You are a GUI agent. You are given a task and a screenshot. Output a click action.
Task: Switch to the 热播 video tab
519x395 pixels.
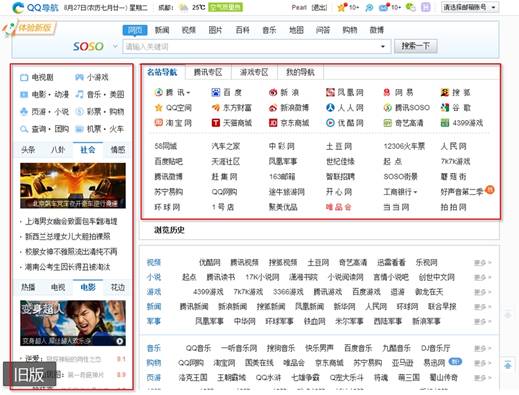click(x=28, y=287)
